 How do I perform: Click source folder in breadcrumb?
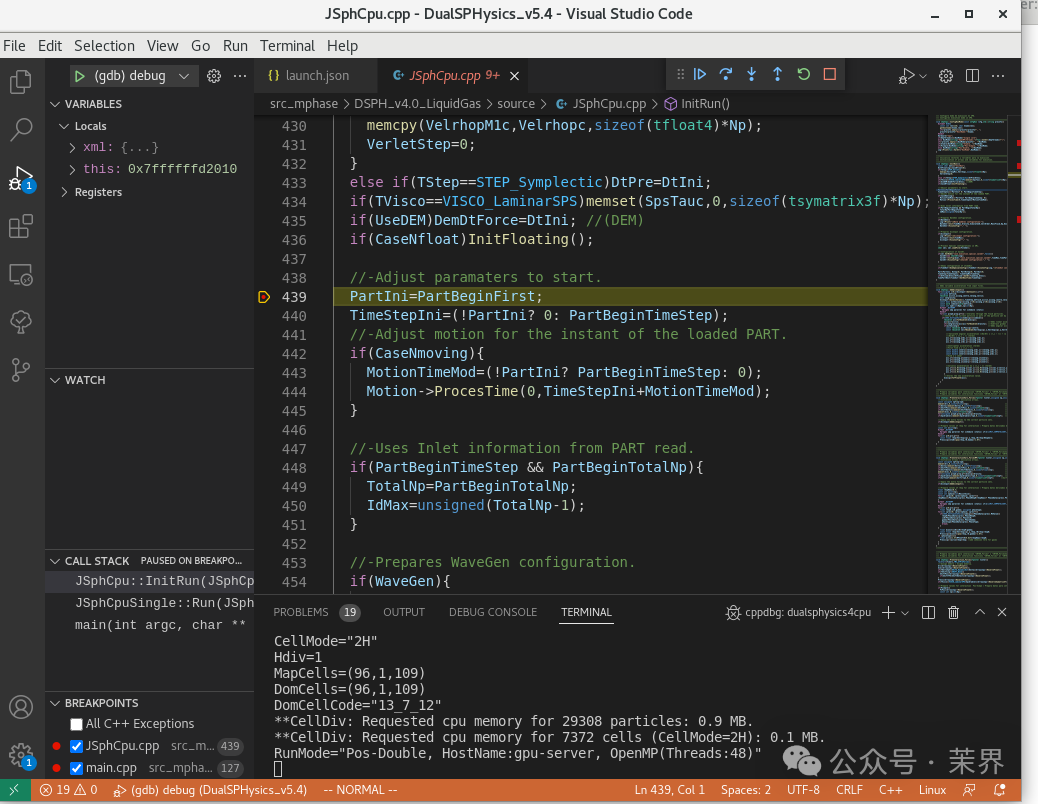click(x=516, y=104)
